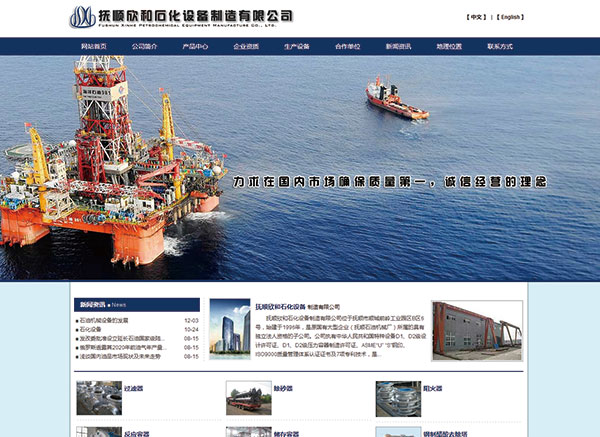Image resolution: width=600 pixels, height=437 pixels.
Task: Click the company logo emblem in header
Action: [x=83, y=17]
